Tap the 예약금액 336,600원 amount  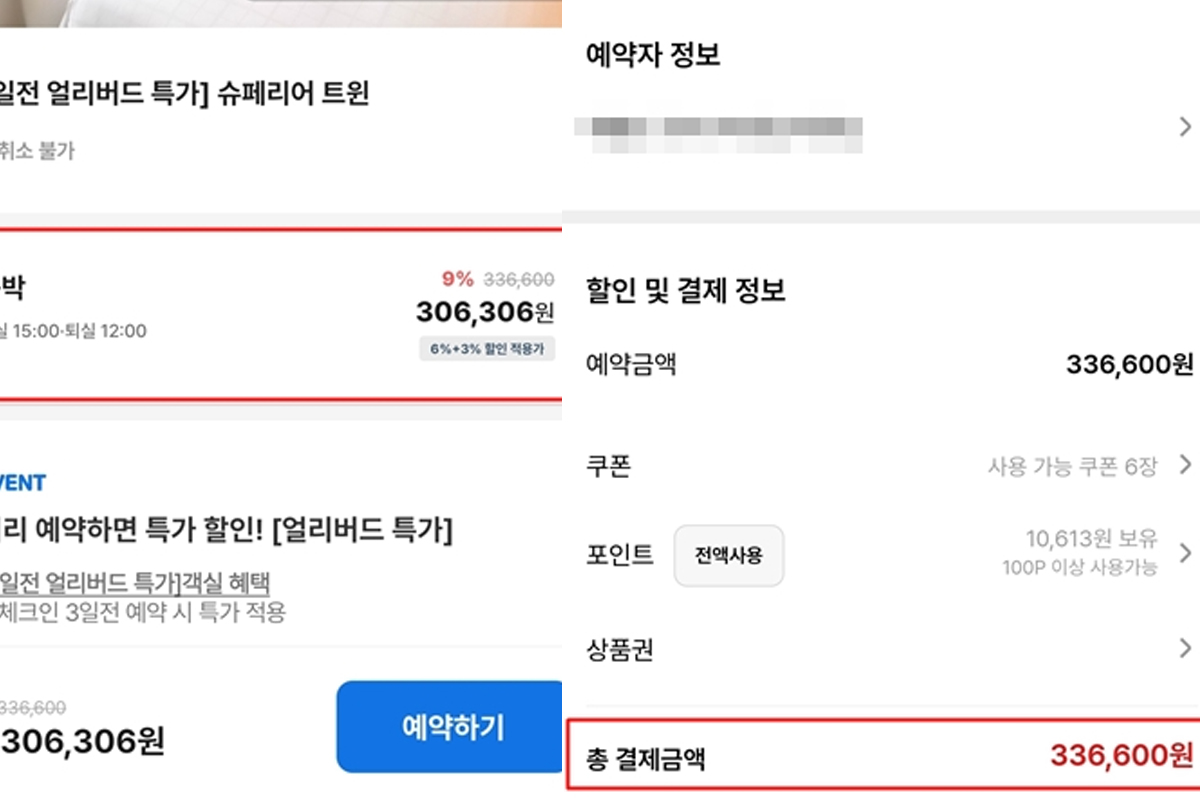click(1130, 364)
